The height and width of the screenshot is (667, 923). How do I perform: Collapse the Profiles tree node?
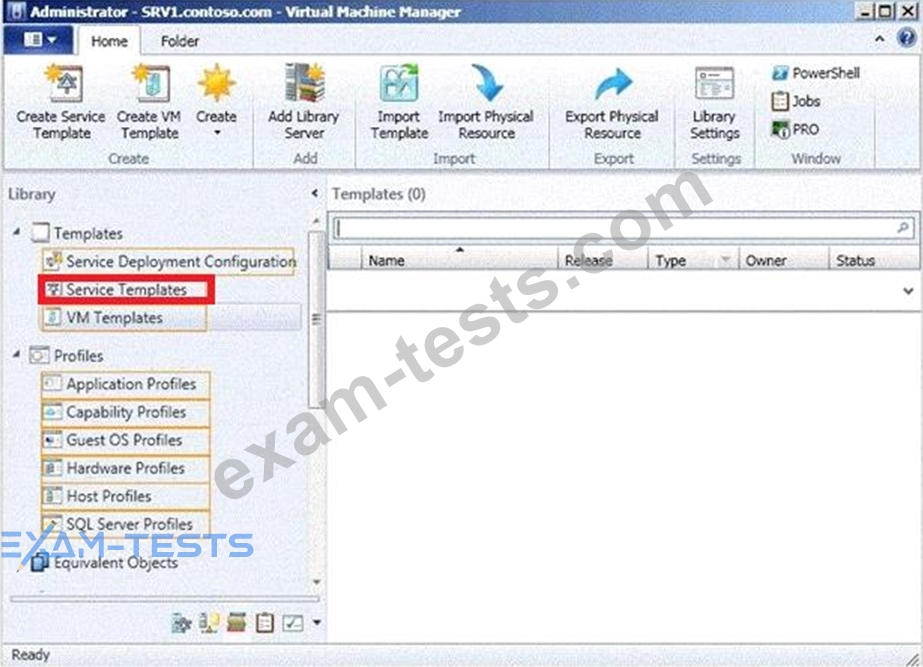pyautogui.click(x=16, y=355)
